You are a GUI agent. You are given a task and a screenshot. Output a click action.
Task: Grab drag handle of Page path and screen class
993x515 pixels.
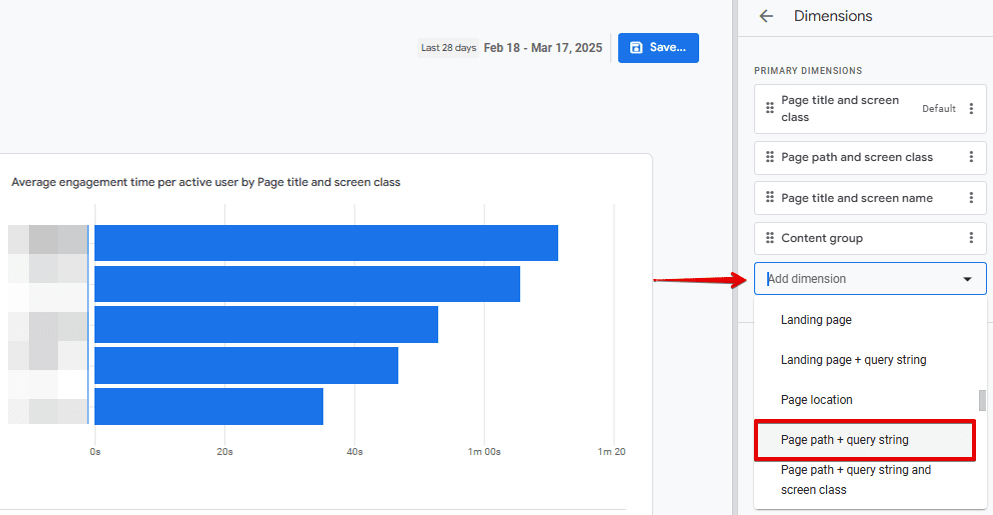769,157
